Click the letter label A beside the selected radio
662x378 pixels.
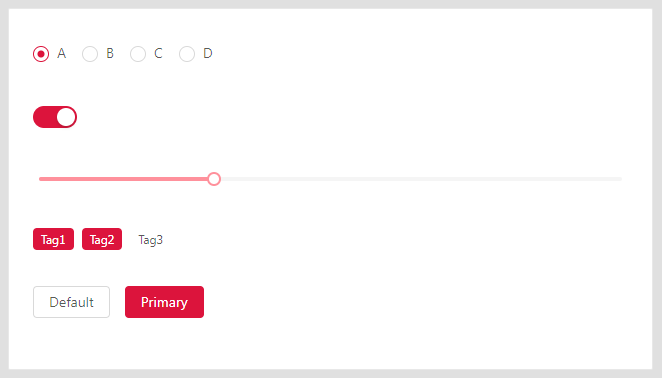point(62,54)
